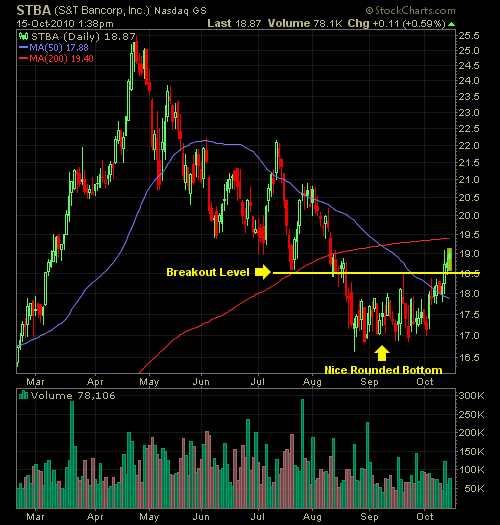
Task: Click the Chg +0.11 (+0.59%) readout
Action: point(397,23)
